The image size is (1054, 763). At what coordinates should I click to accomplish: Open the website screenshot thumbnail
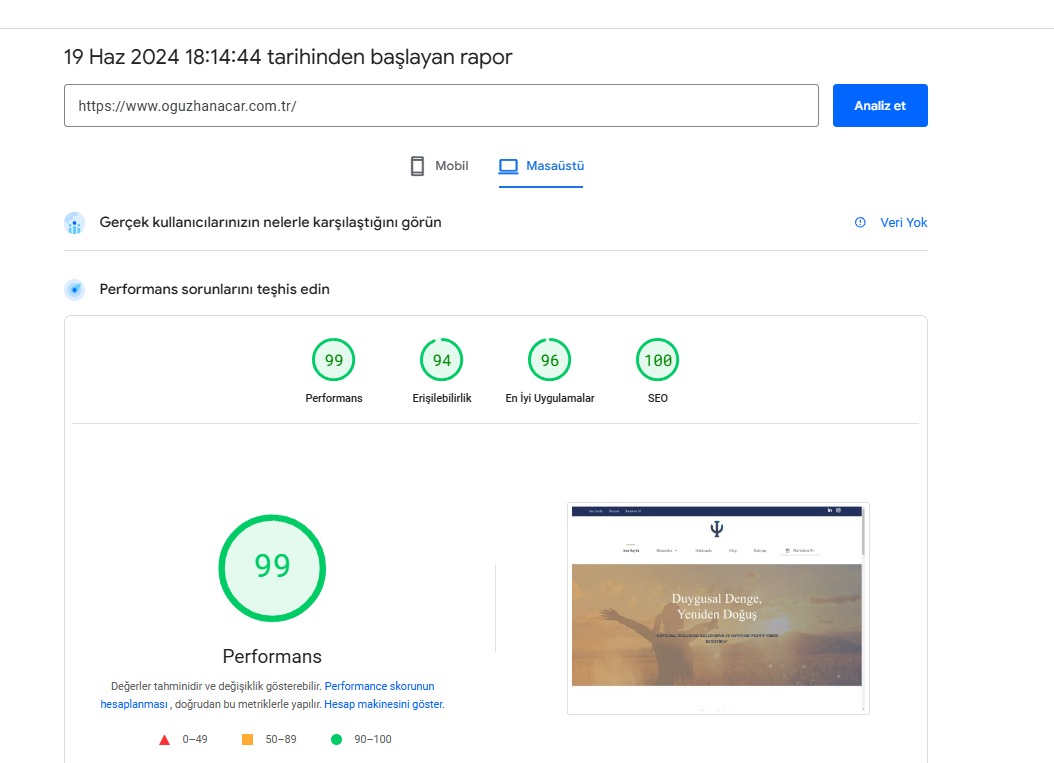[717, 608]
